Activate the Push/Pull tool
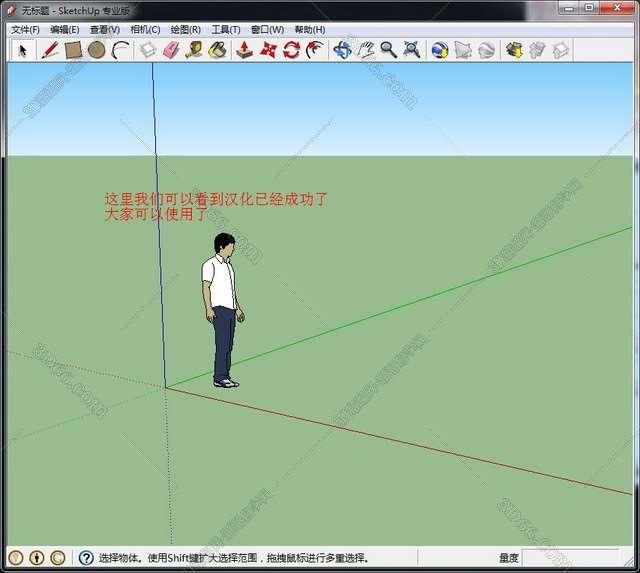The image size is (640, 573). point(244,50)
